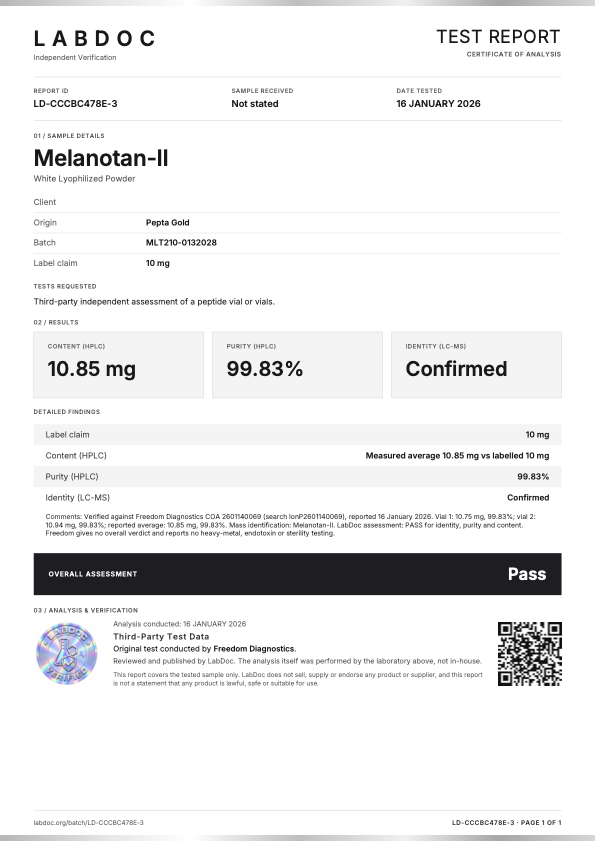Viewport: 595px width, 841px height.
Task: Click the Pepta Gold origin value
Action: click(167, 222)
